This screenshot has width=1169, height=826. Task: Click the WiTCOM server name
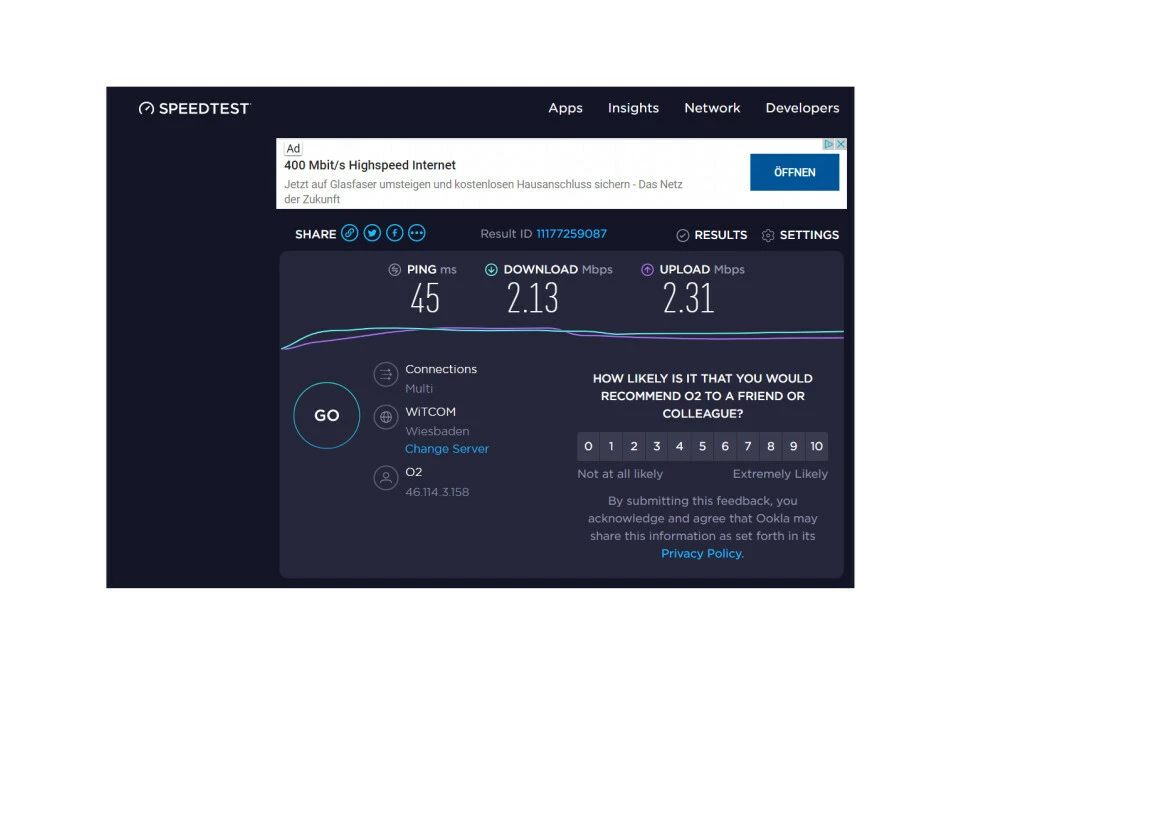pos(430,412)
